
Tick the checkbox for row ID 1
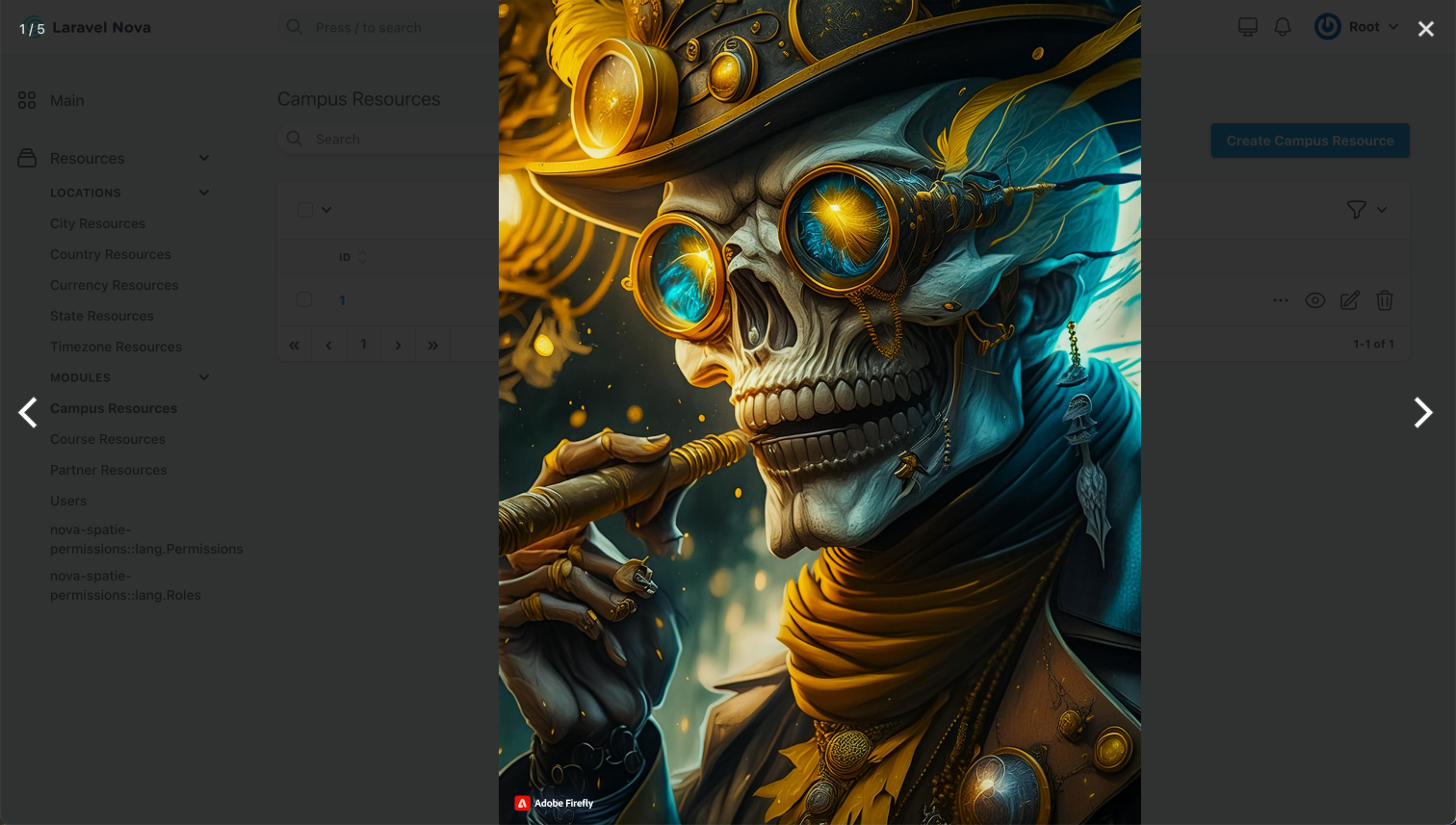pyautogui.click(x=304, y=299)
